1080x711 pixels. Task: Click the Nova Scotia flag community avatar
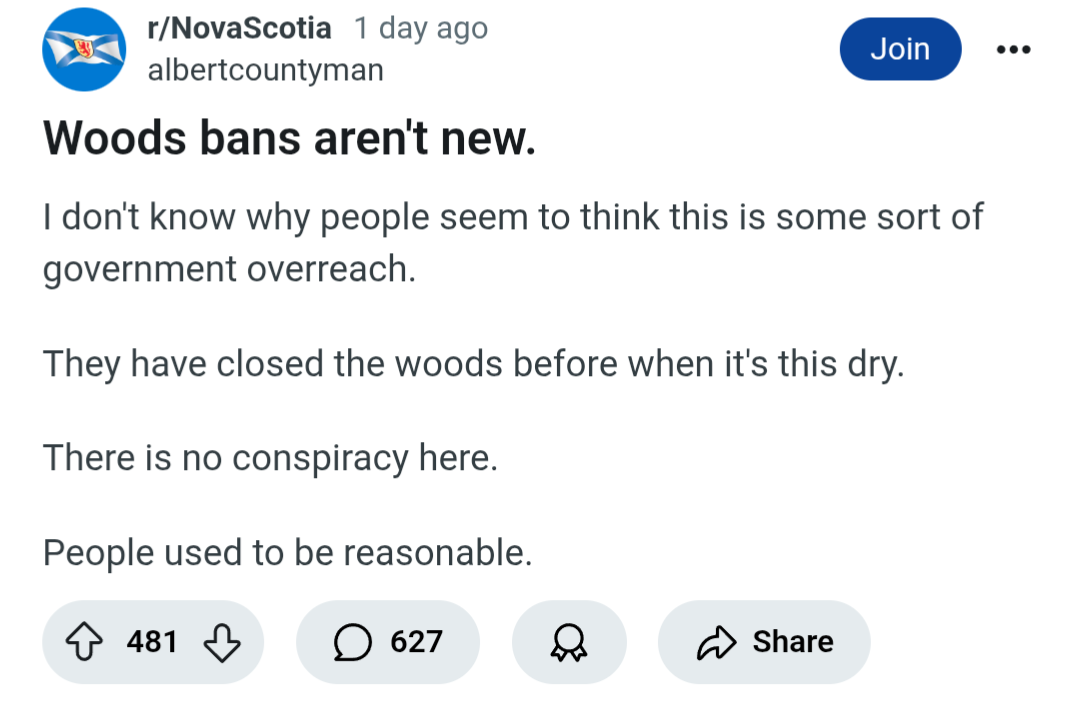click(84, 49)
